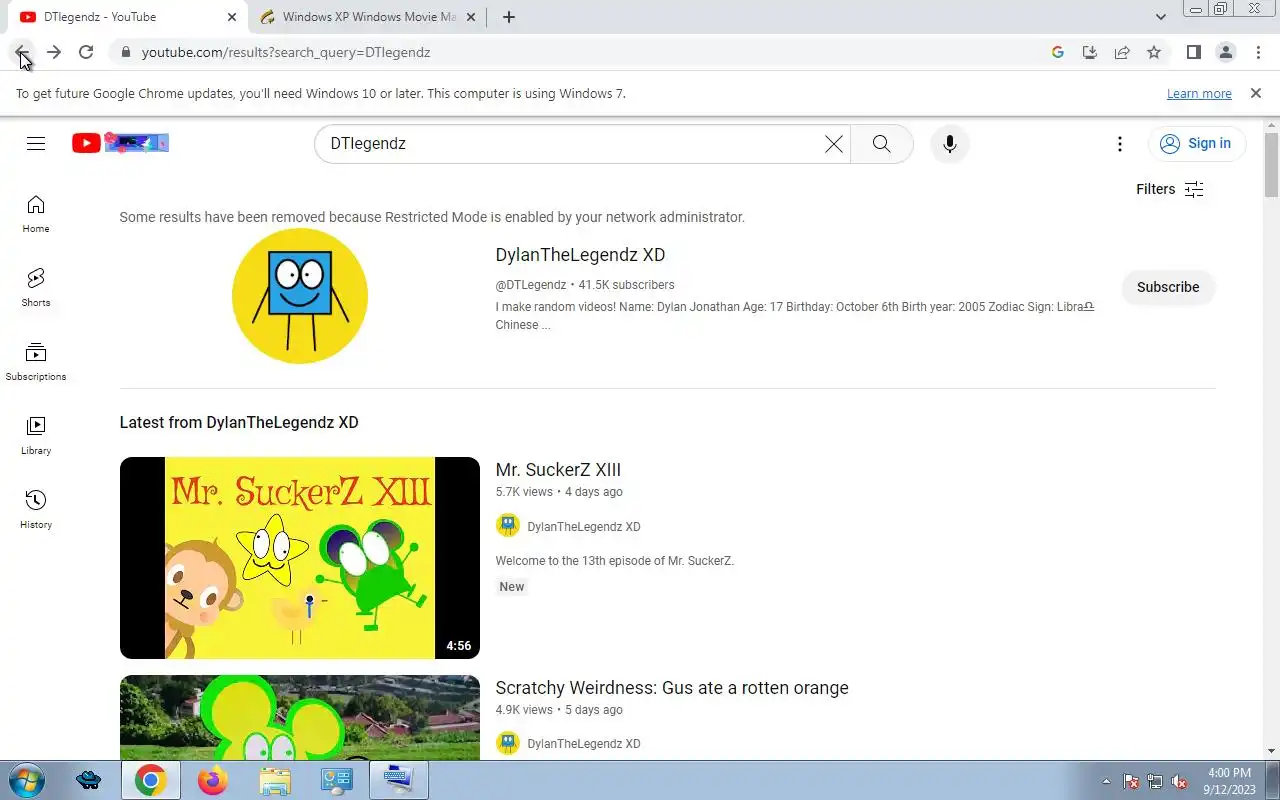
Task: Open YouTube settings three-dot menu
Action: point(1120,144)
